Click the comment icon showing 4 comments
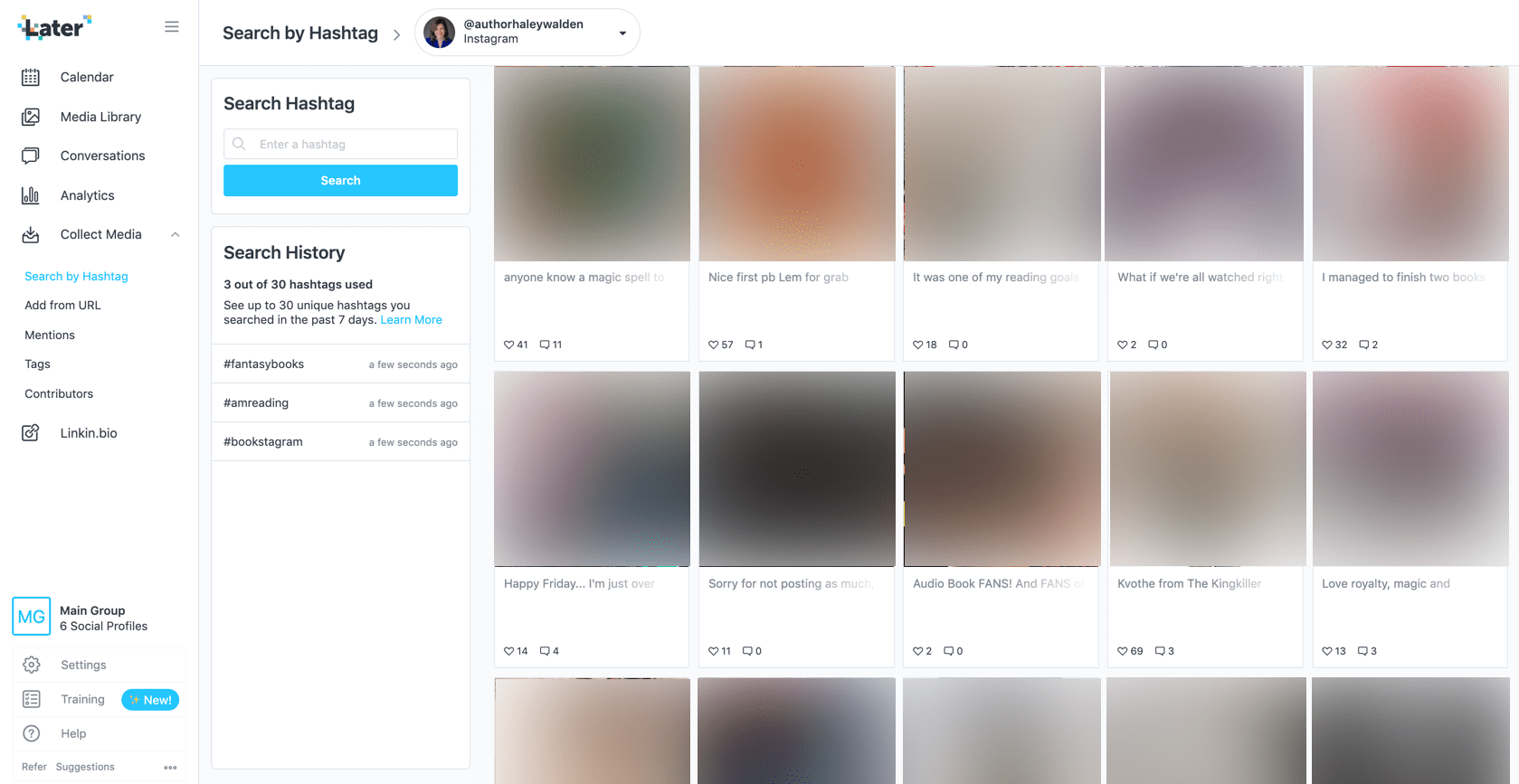This screenshot has width=1519, height=784. pos(545,651)
